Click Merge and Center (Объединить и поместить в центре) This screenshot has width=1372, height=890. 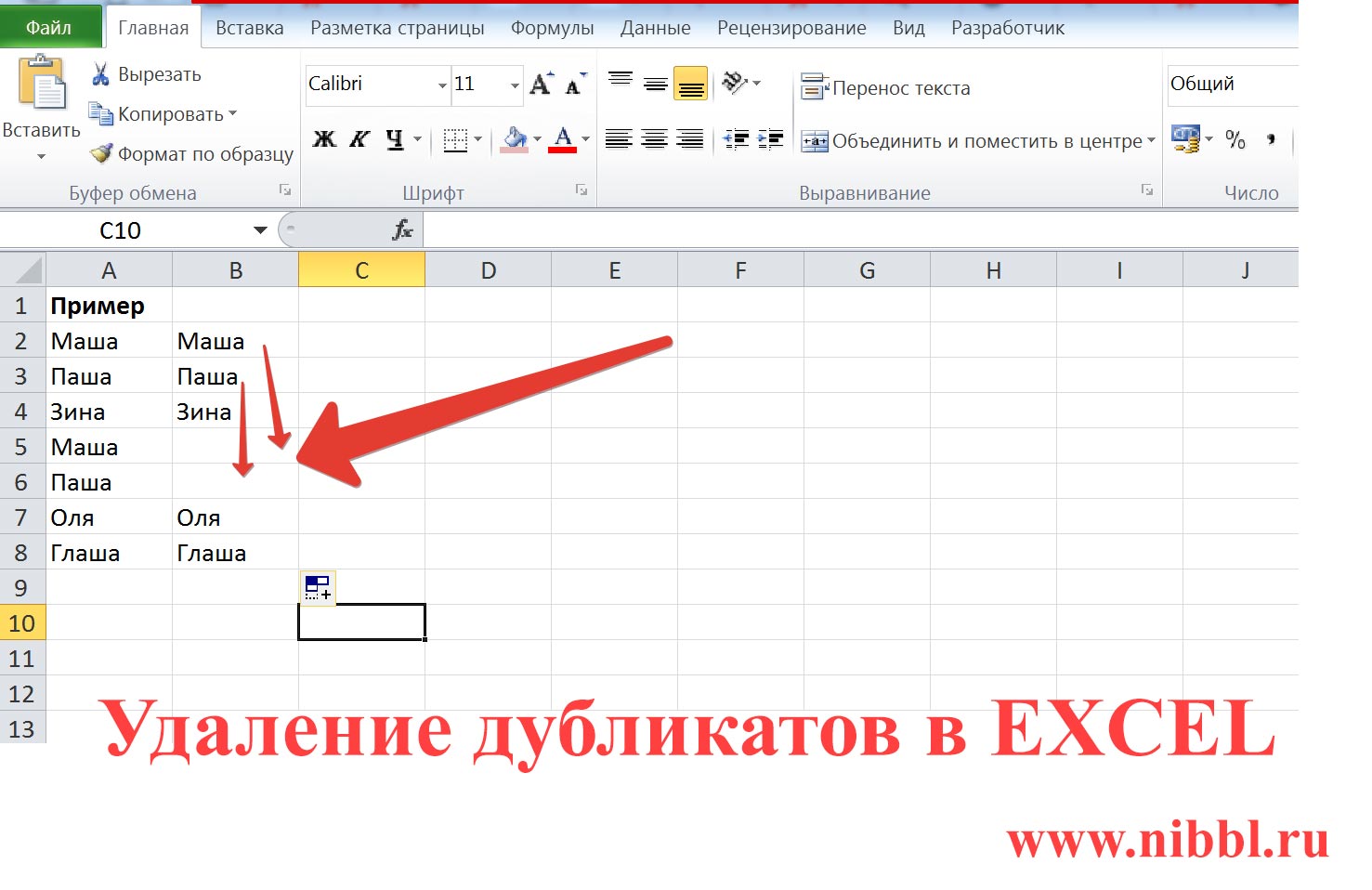971,141
